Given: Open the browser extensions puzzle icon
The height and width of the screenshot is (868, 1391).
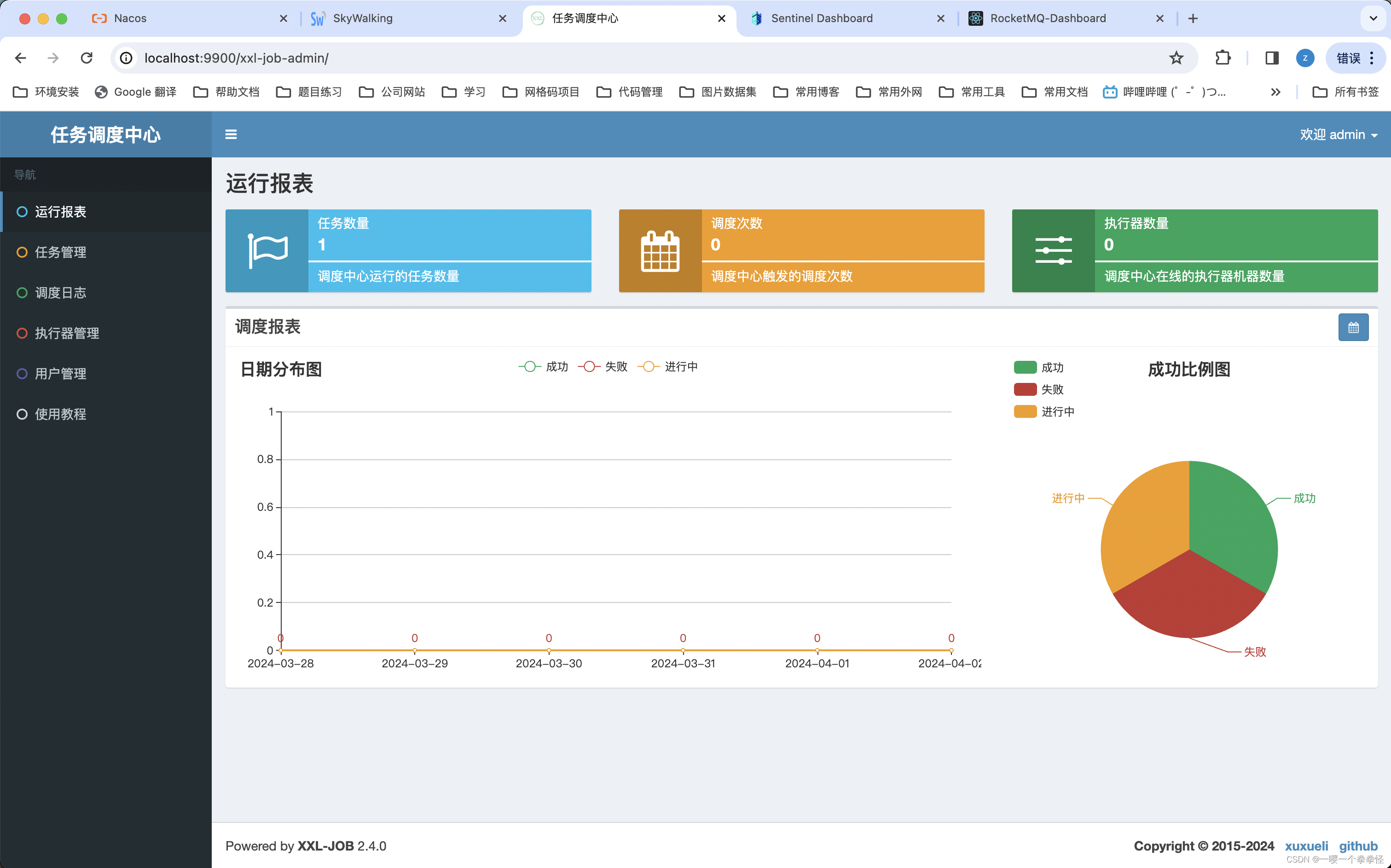Looking at the screenshot, I should (1223, 58).
